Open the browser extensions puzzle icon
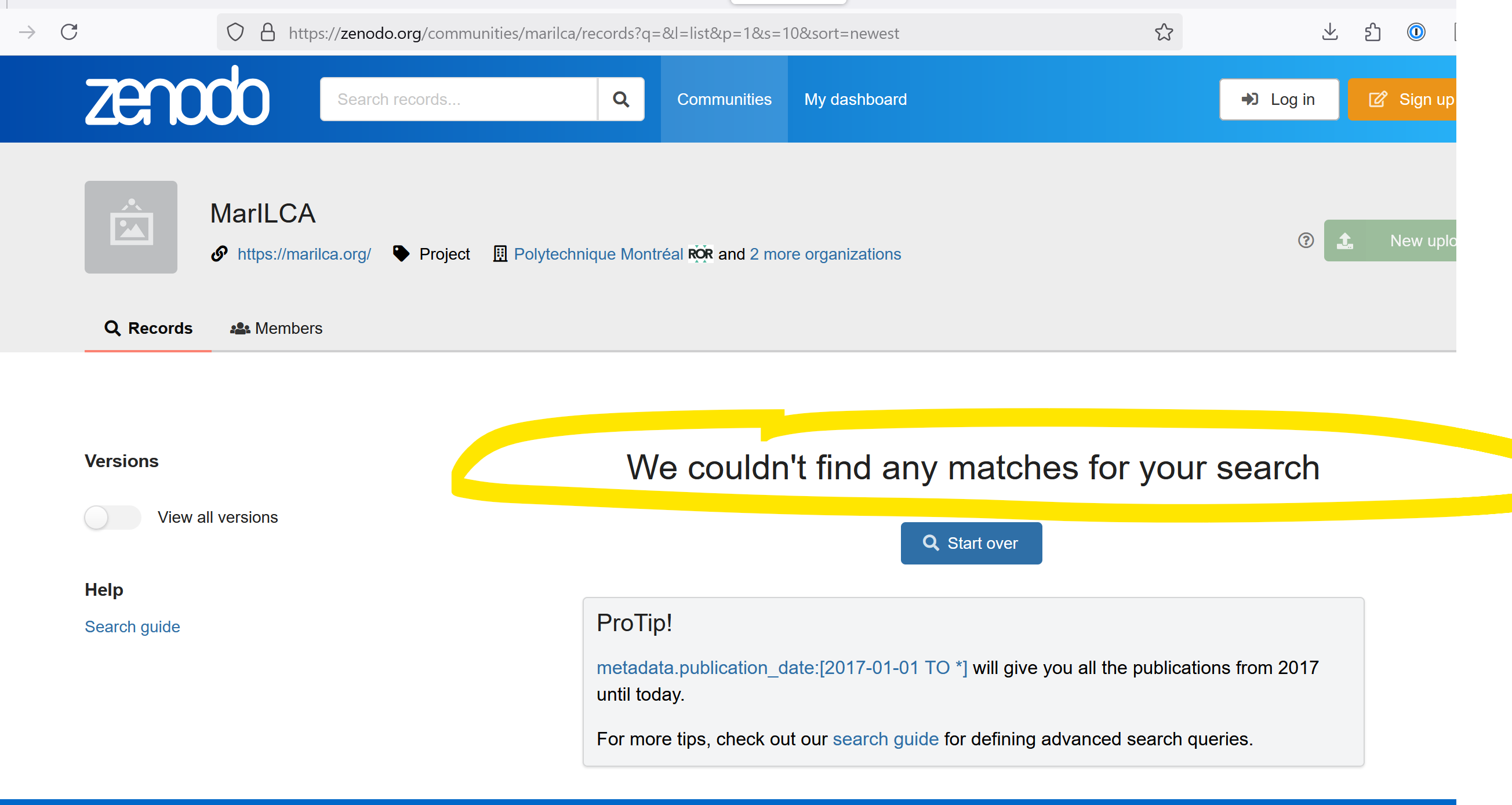1512x805 pixels. coord(1372,32)
